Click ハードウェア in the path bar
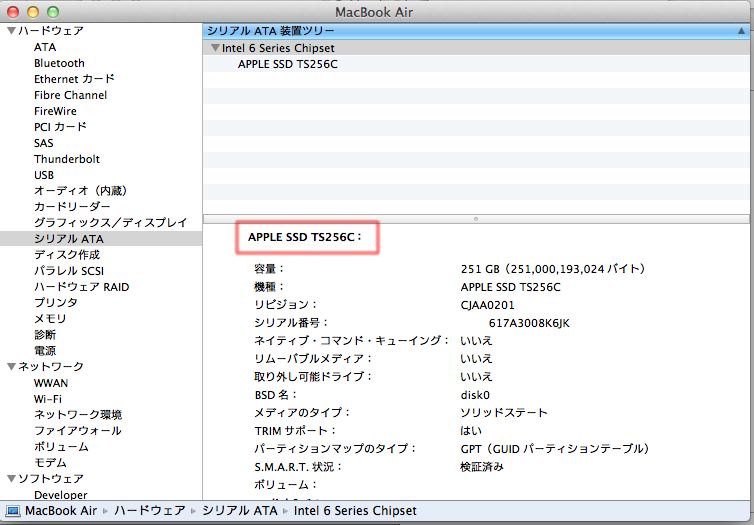Viewport: 754px width, 525px height. pyautogui.click(x=150, y=511)
